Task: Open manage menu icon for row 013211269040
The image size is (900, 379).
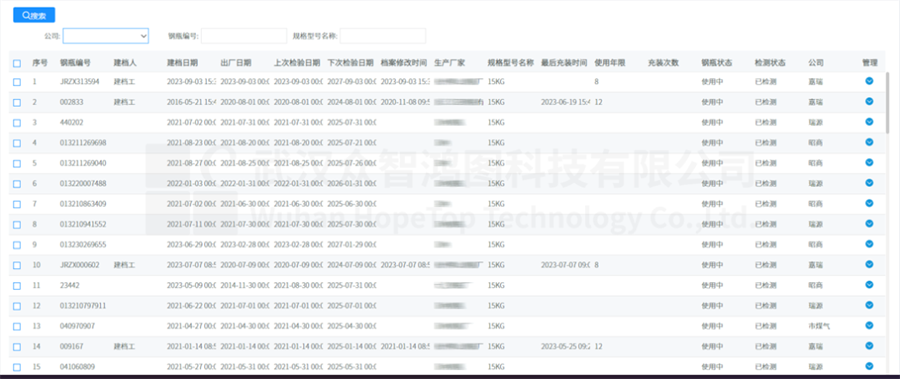Action: click(869, 163)
